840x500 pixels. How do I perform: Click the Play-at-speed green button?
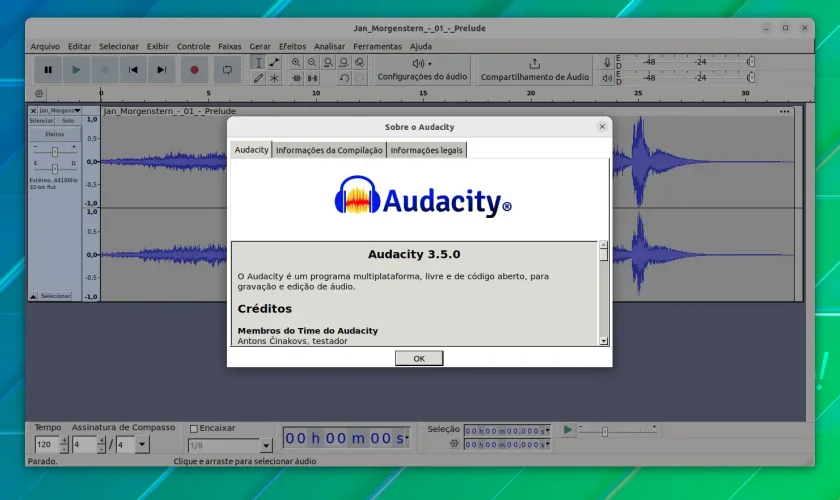[x=567, y=430]
